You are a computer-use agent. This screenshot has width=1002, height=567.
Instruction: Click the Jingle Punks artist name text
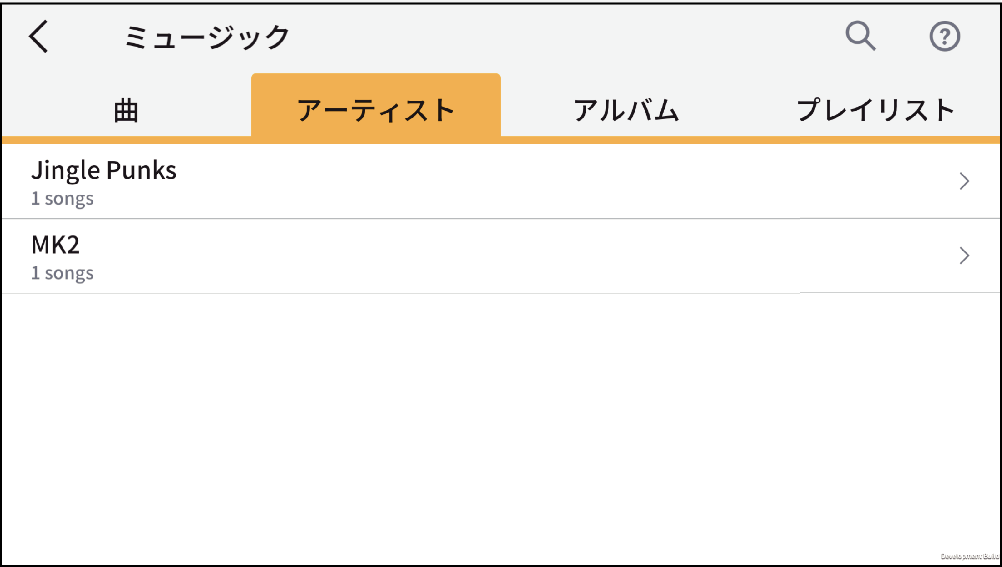pyautogui.click(x=104, y=170)
